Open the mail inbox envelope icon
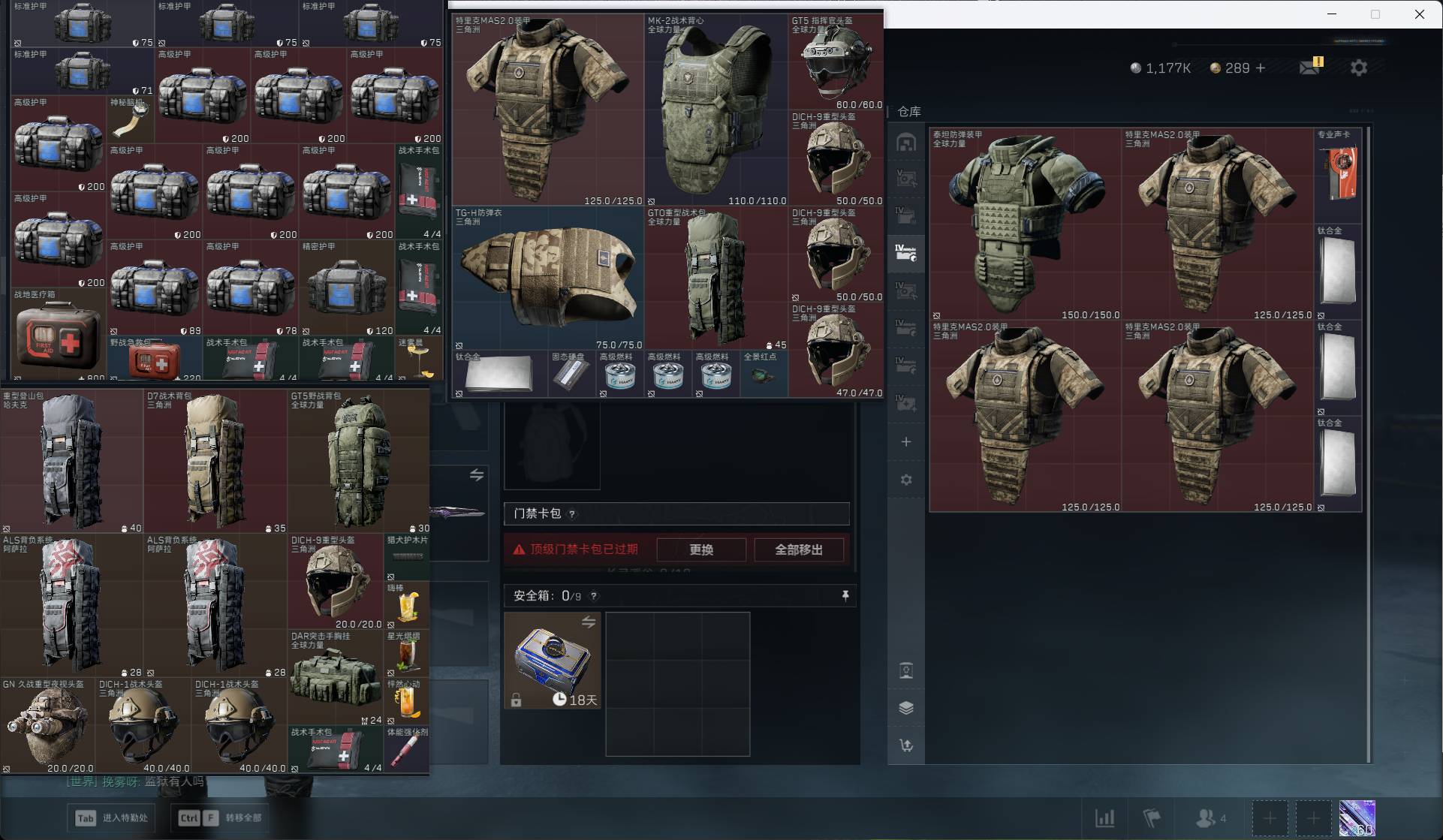 click(x=1310, y=67)
